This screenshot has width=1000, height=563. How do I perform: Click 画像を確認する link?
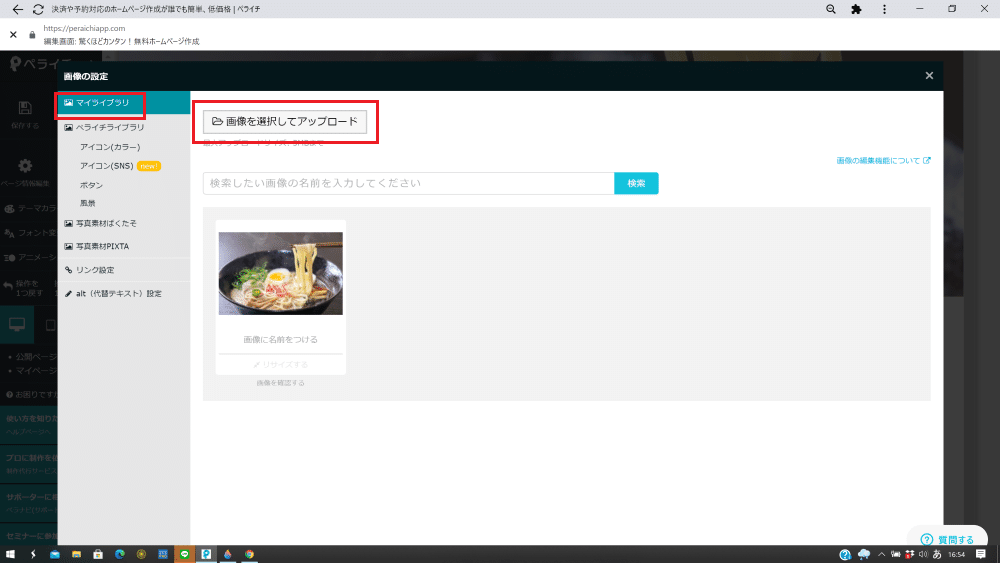click(x=281, y=383)
